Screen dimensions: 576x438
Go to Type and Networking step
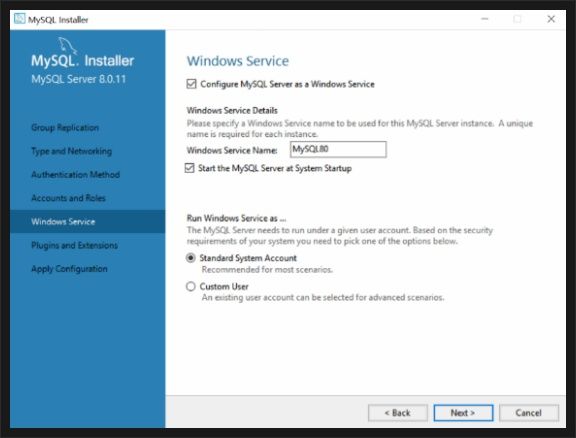pos(72,151)
